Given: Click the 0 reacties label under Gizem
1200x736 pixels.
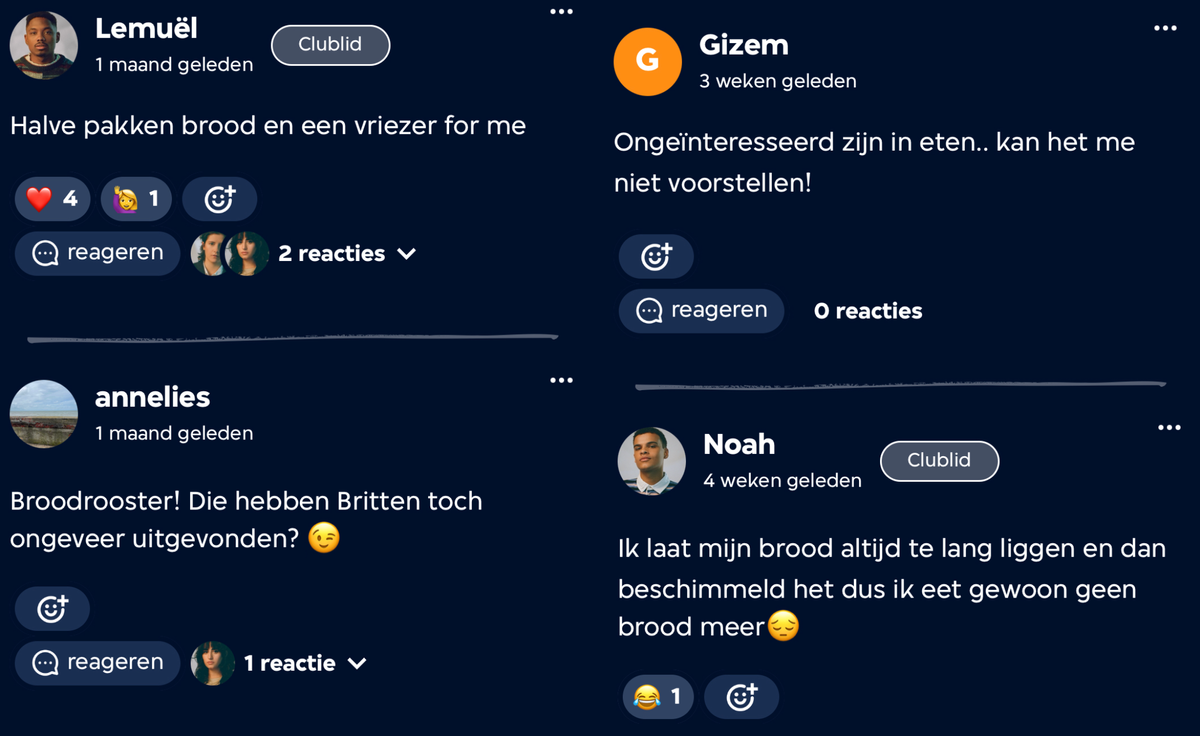Looking at the screenshot, I should (868, 312).
